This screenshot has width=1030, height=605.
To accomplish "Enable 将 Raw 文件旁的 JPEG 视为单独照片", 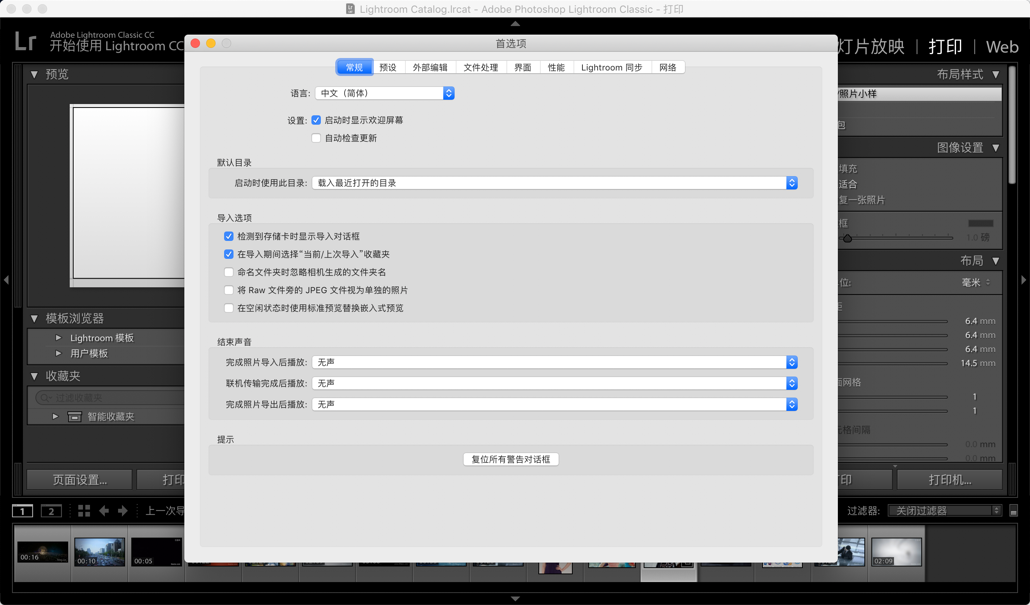I will click(x=228, y=290).
